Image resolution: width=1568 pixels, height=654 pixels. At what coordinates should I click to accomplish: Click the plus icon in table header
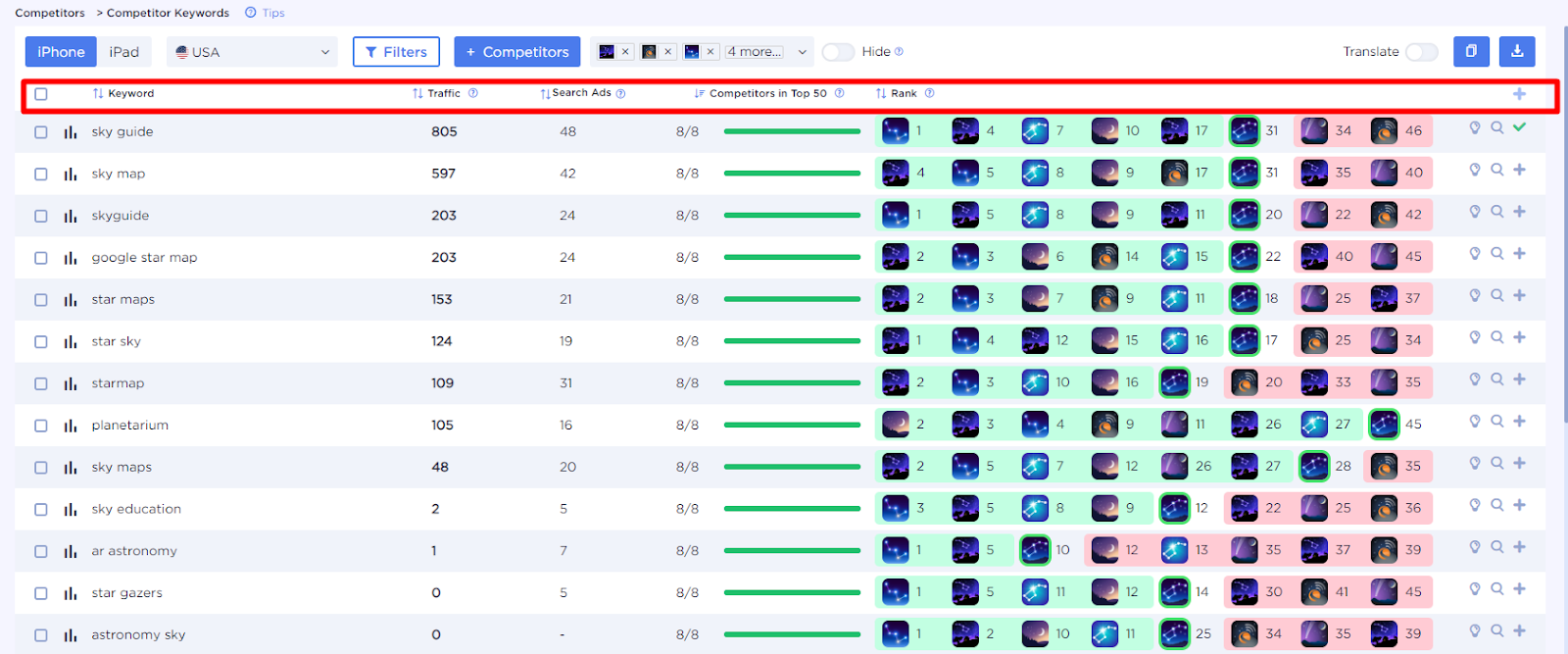coord(1519,94)
